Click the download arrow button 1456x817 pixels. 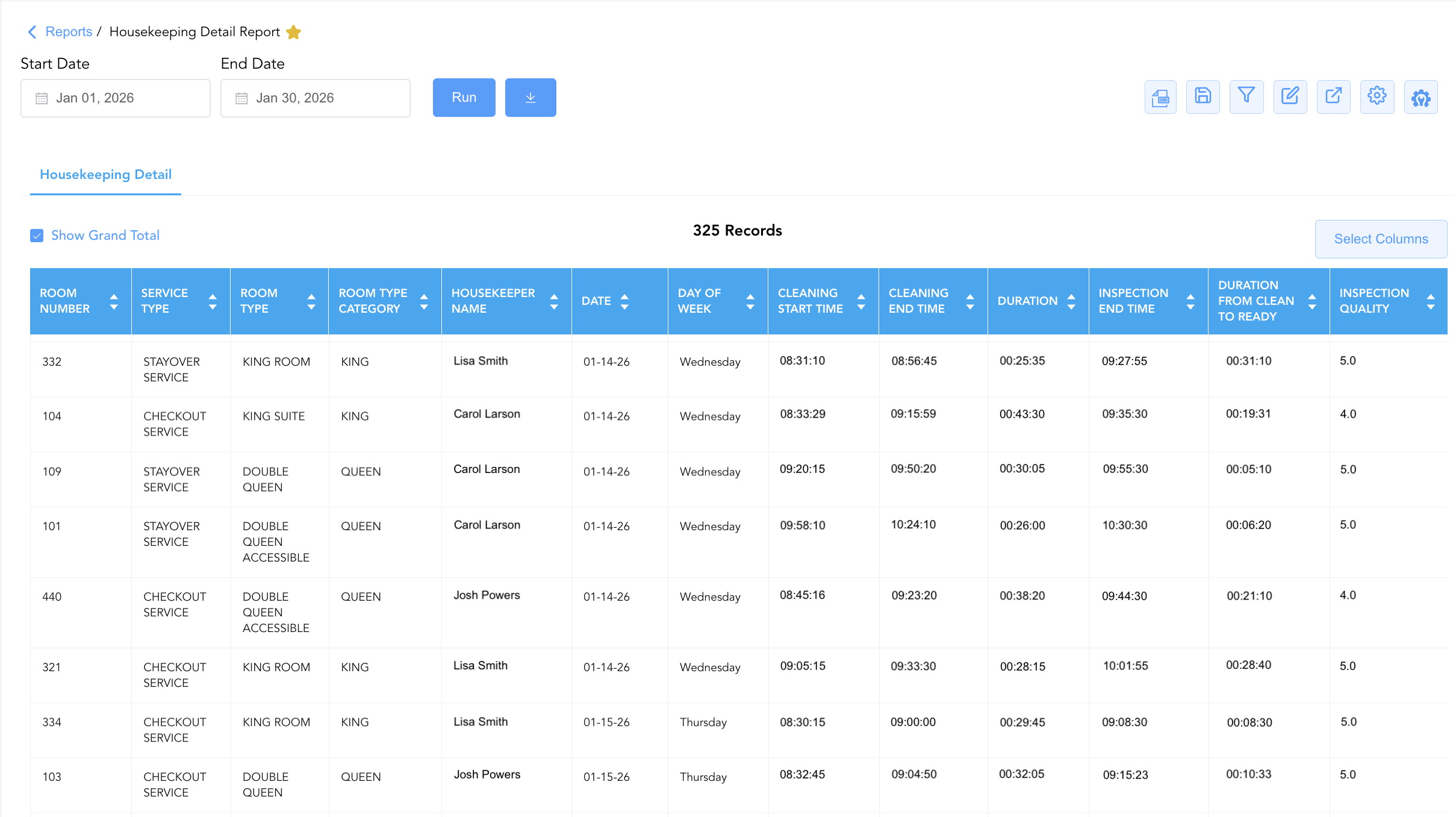530,98
